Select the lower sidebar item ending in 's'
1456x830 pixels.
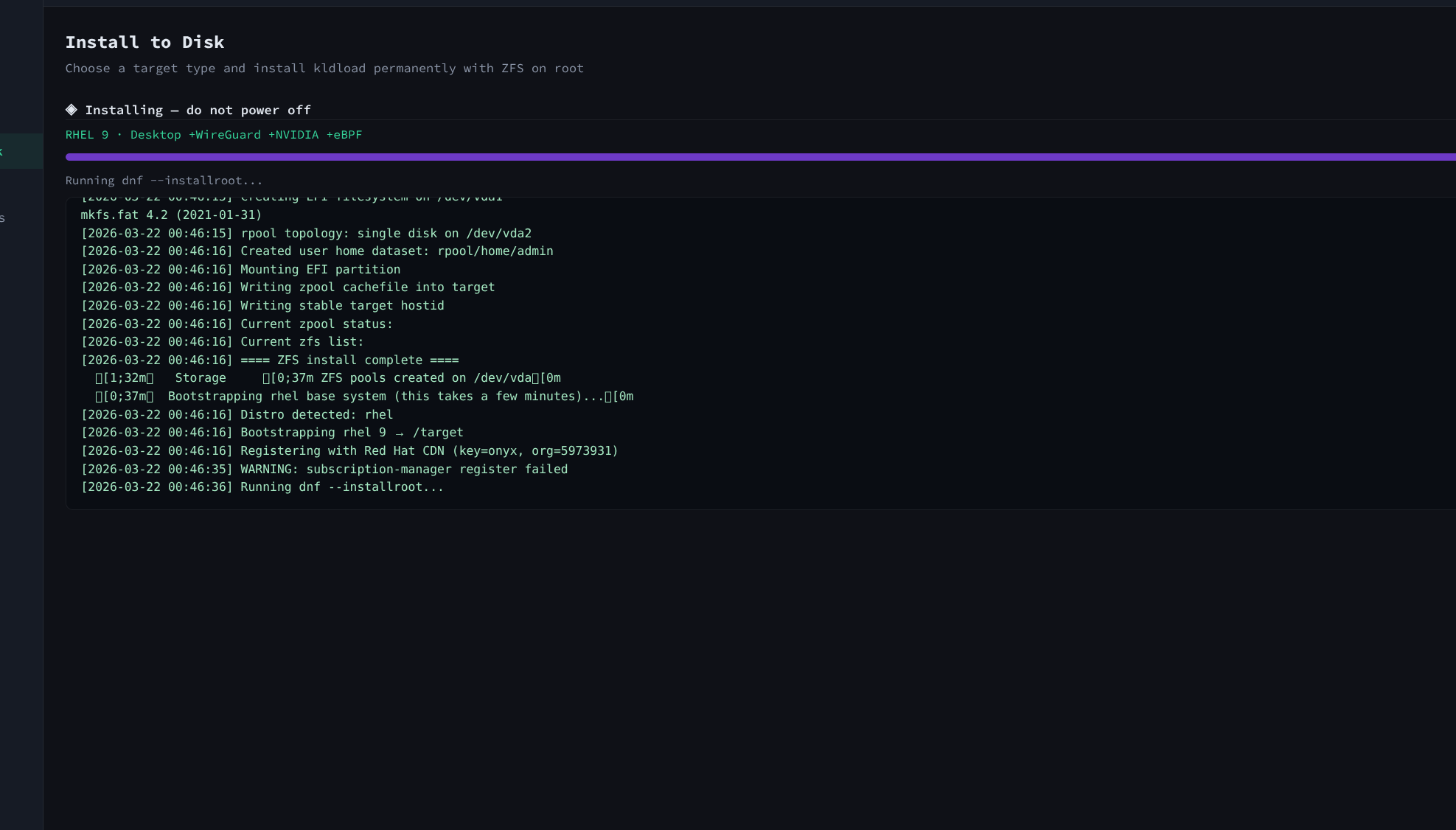point(21,218)
